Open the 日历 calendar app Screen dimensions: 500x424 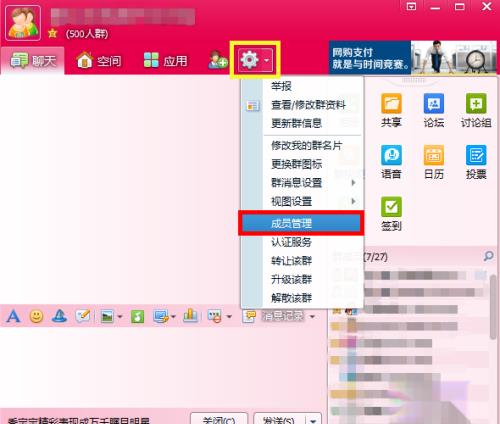[434, 162]
